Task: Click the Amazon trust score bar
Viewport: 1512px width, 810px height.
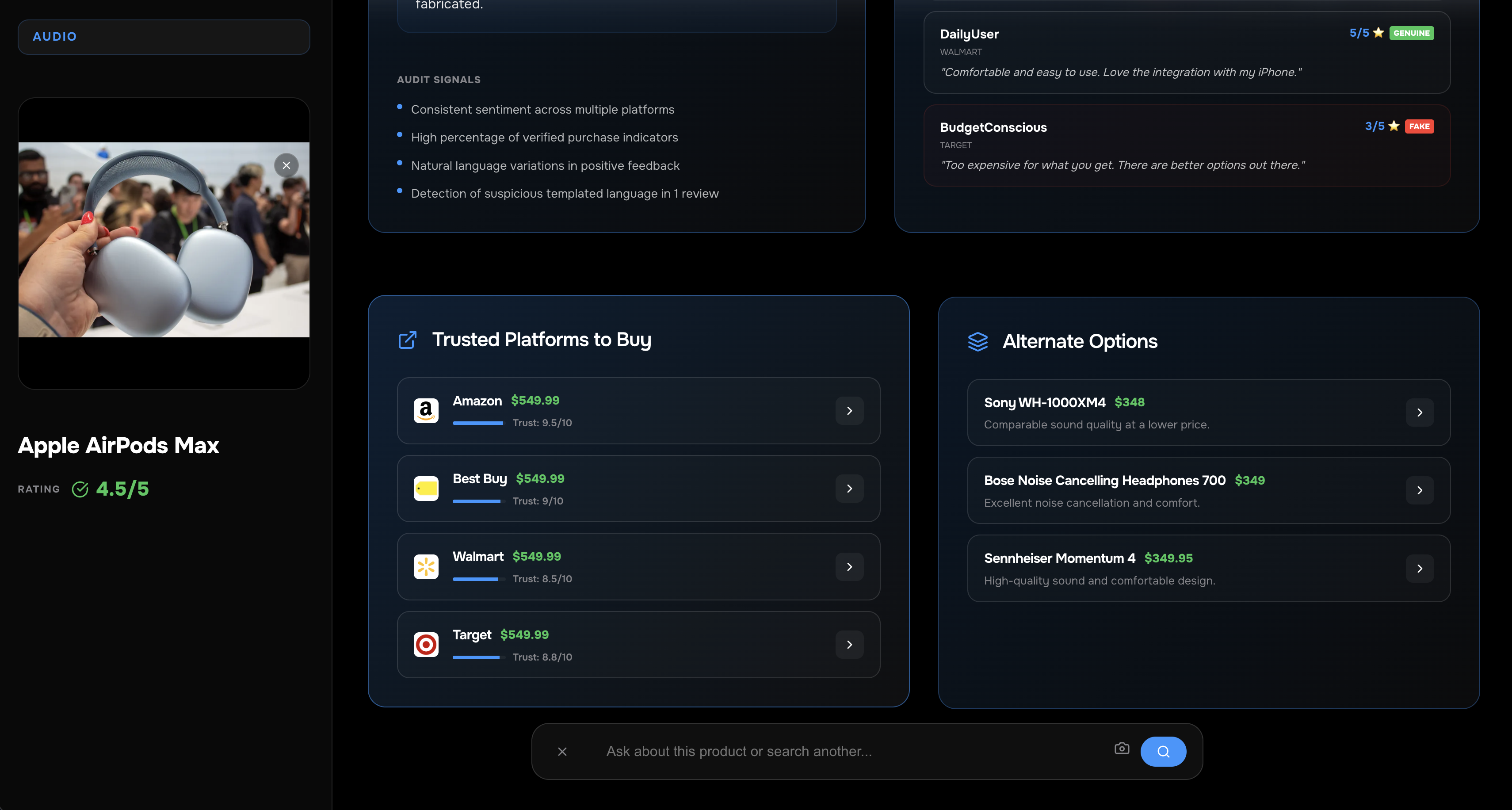Action: coord(478,423)
